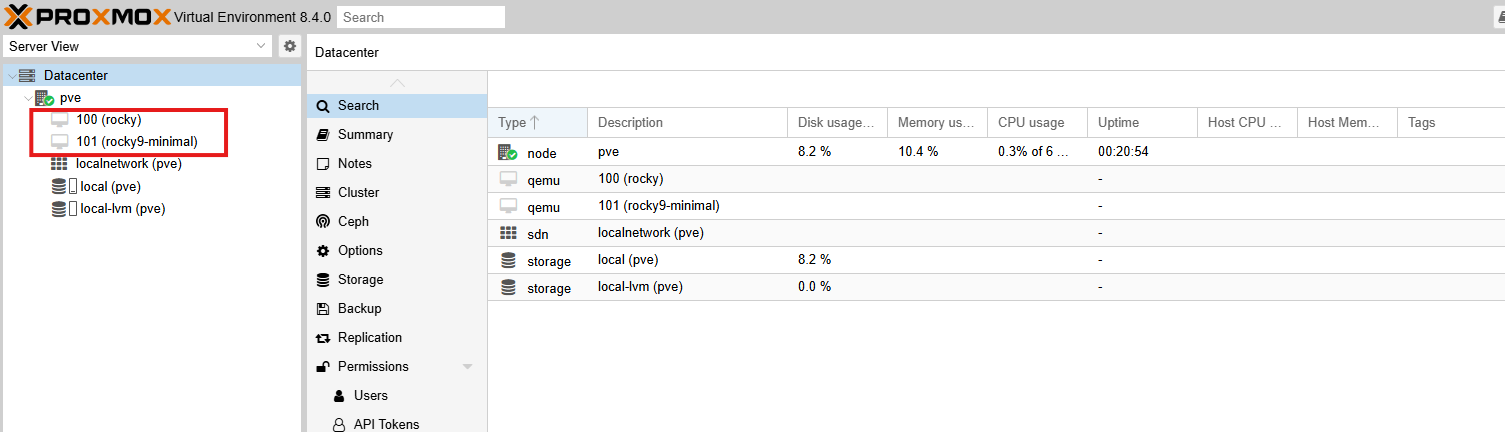Click the gear icon beside Server View
Viewport: 1505px width, 432px height.
click(290, 46)
